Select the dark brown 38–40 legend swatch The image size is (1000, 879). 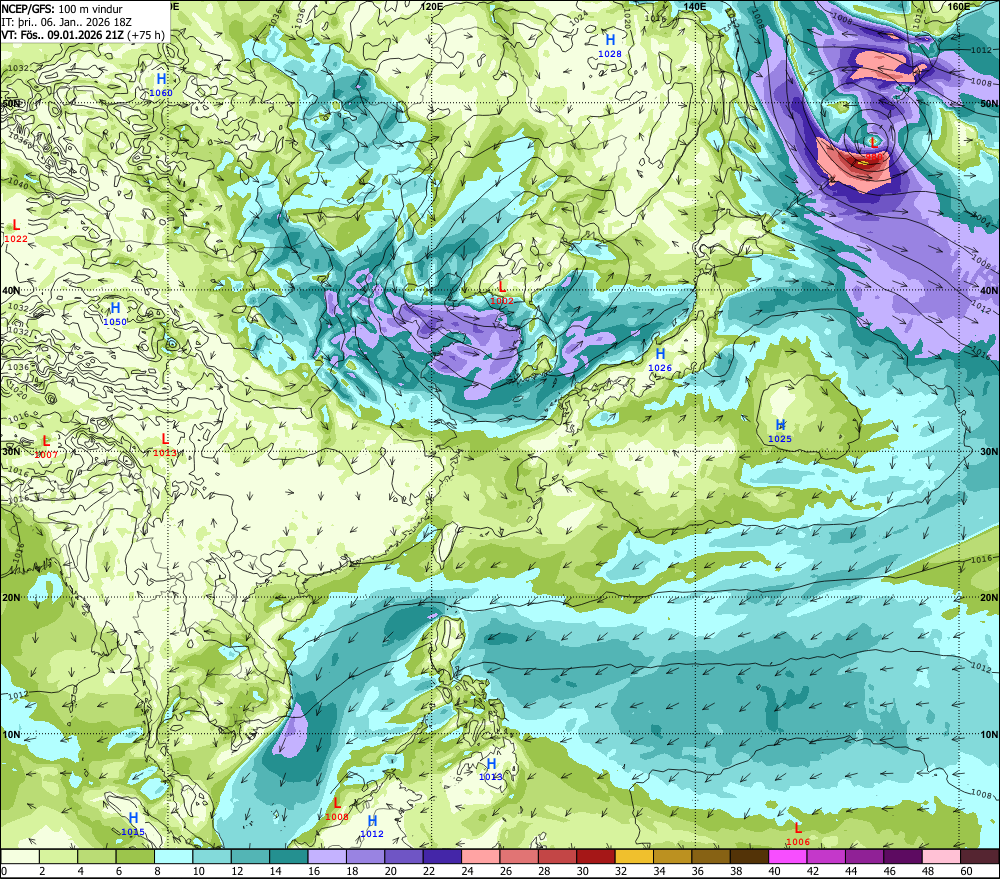click(749, 856)
